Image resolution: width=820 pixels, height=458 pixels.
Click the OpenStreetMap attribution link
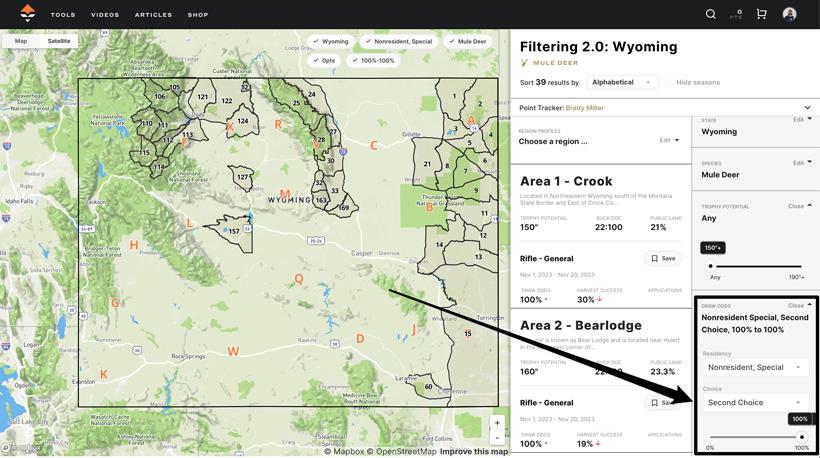401,452
